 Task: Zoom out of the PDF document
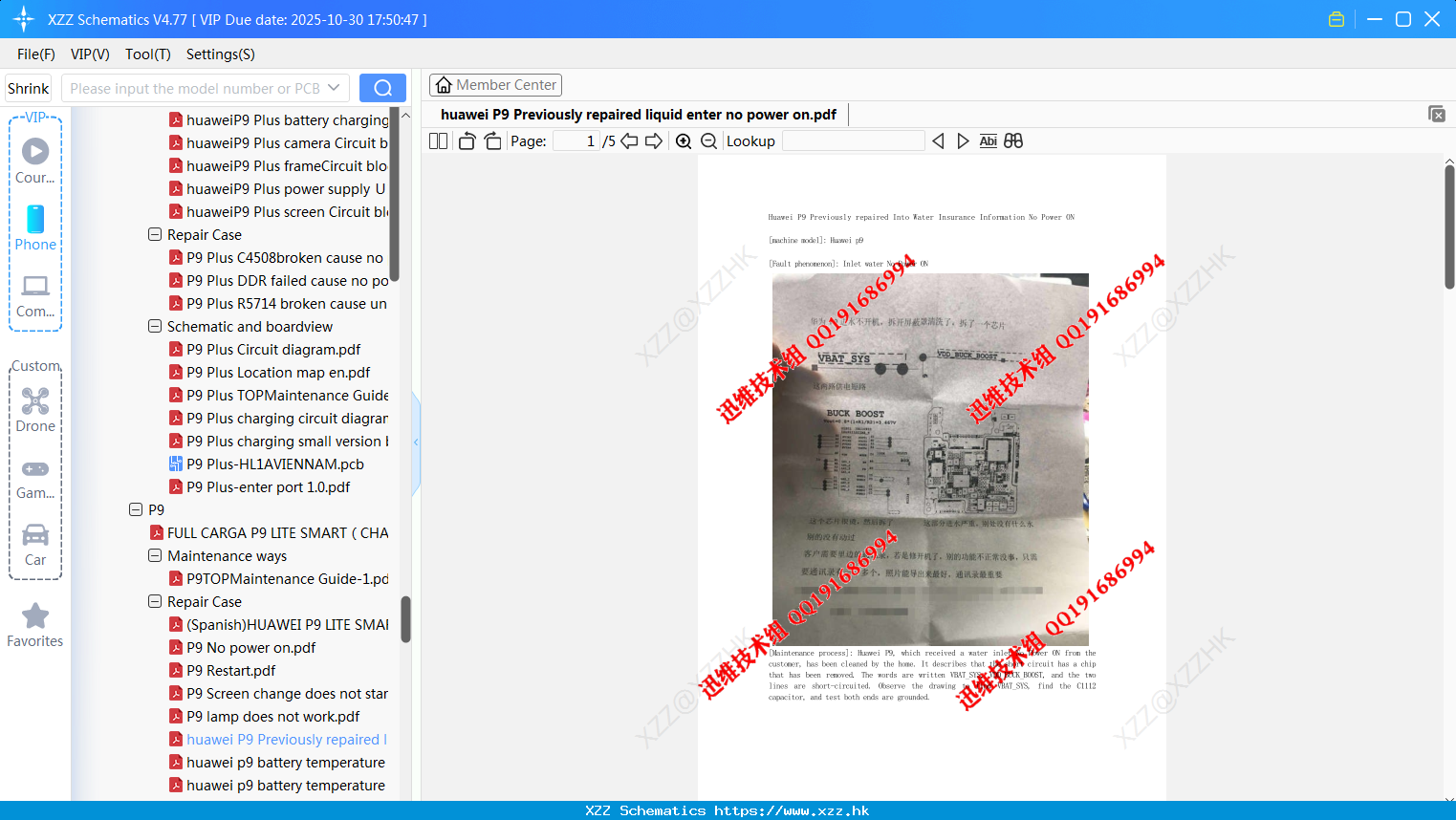(708, 141)
